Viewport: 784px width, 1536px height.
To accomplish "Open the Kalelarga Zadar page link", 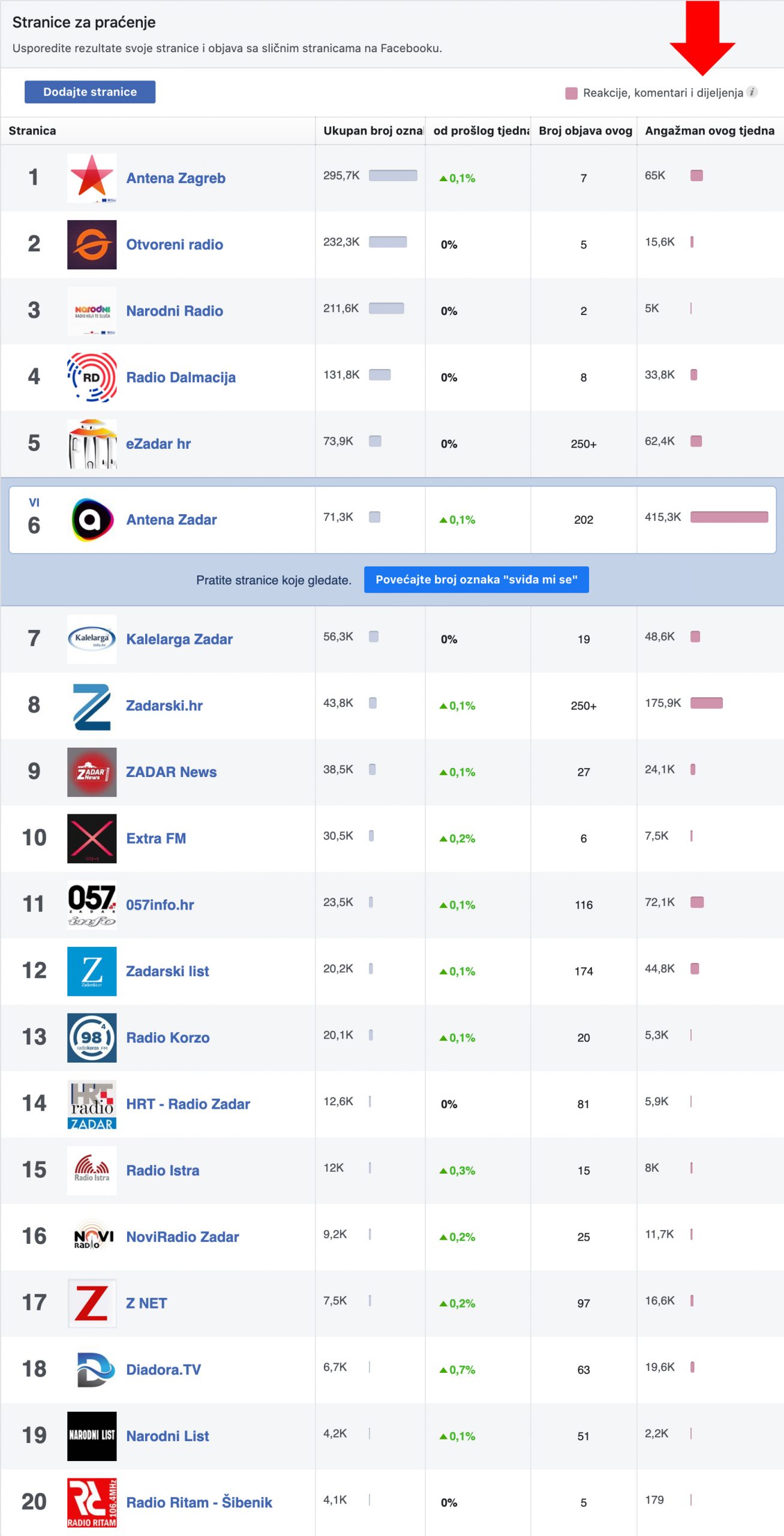I will pos(179,639).
